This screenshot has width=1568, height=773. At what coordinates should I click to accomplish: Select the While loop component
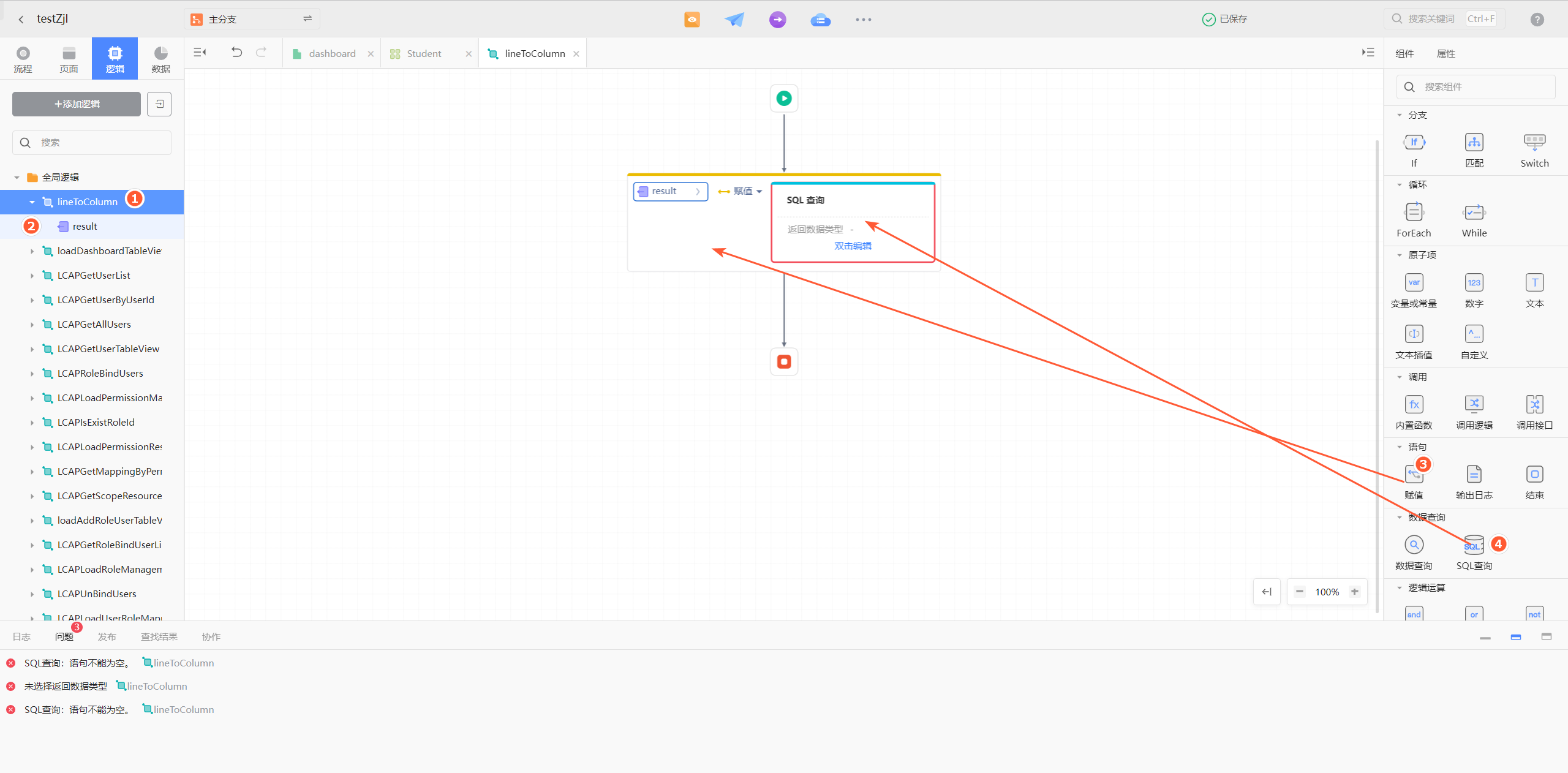click(1474, 220)
